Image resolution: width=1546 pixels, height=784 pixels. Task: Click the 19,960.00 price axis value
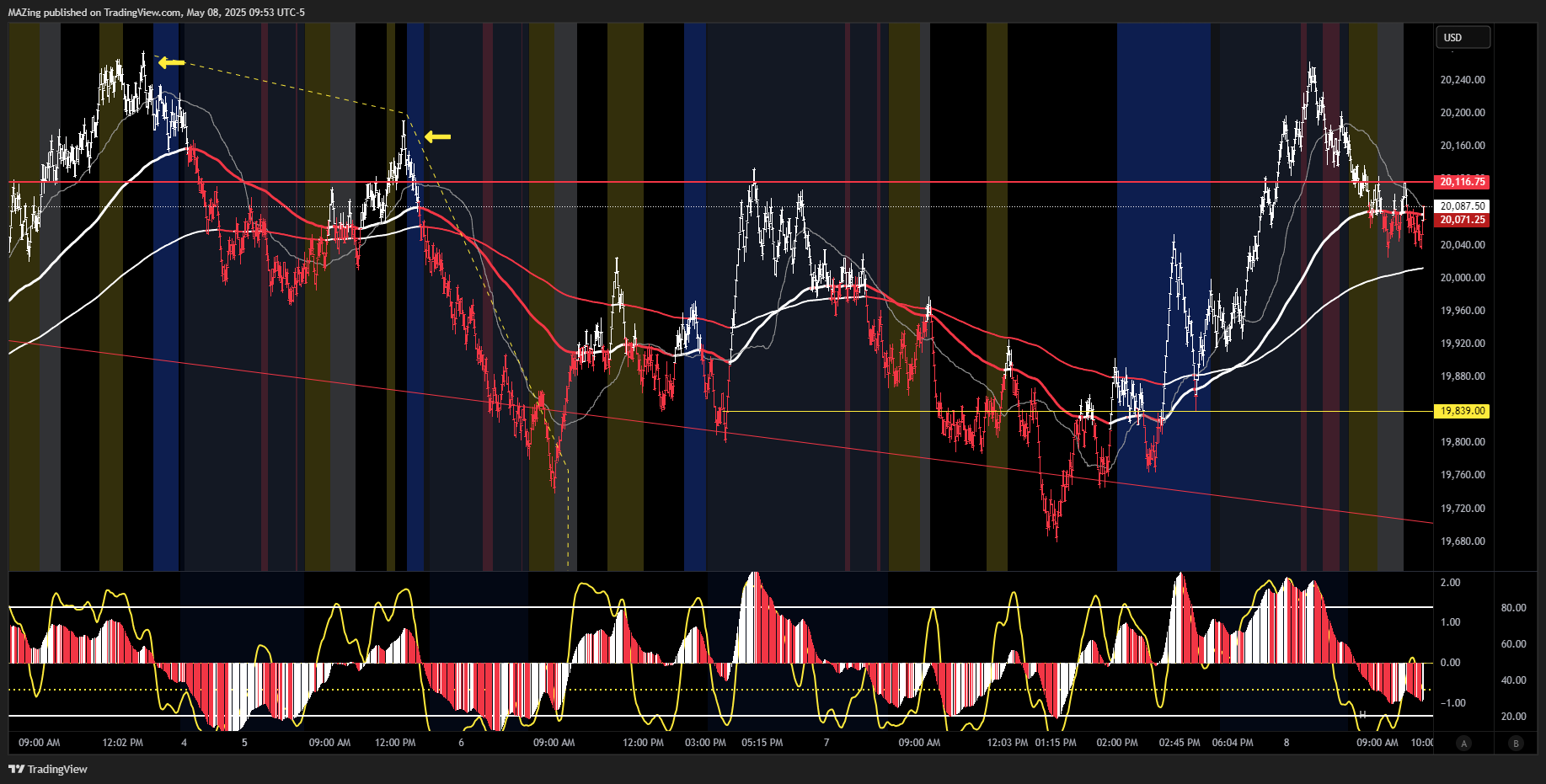(x=1463, y=311)
